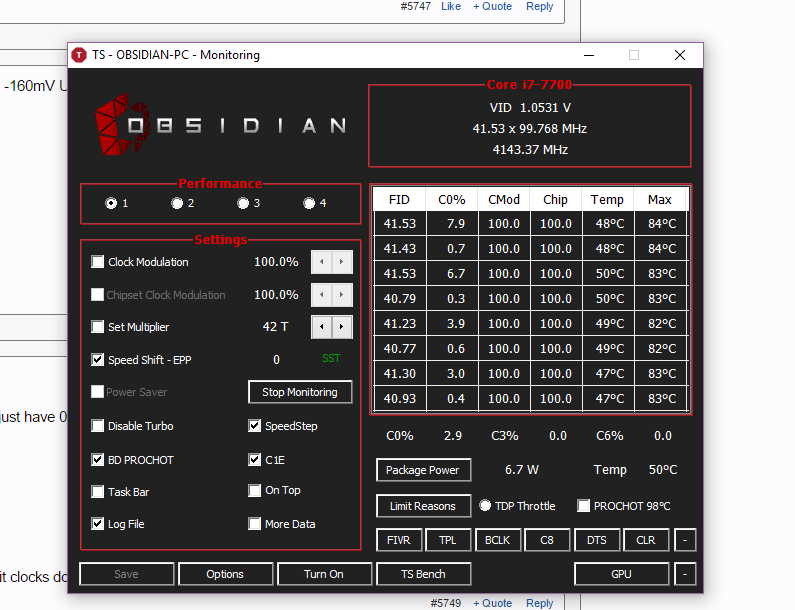This screenshot has width=795, height=610.
Task: Enable the Set Multiplier checkbox
Action: pos(97,327)
